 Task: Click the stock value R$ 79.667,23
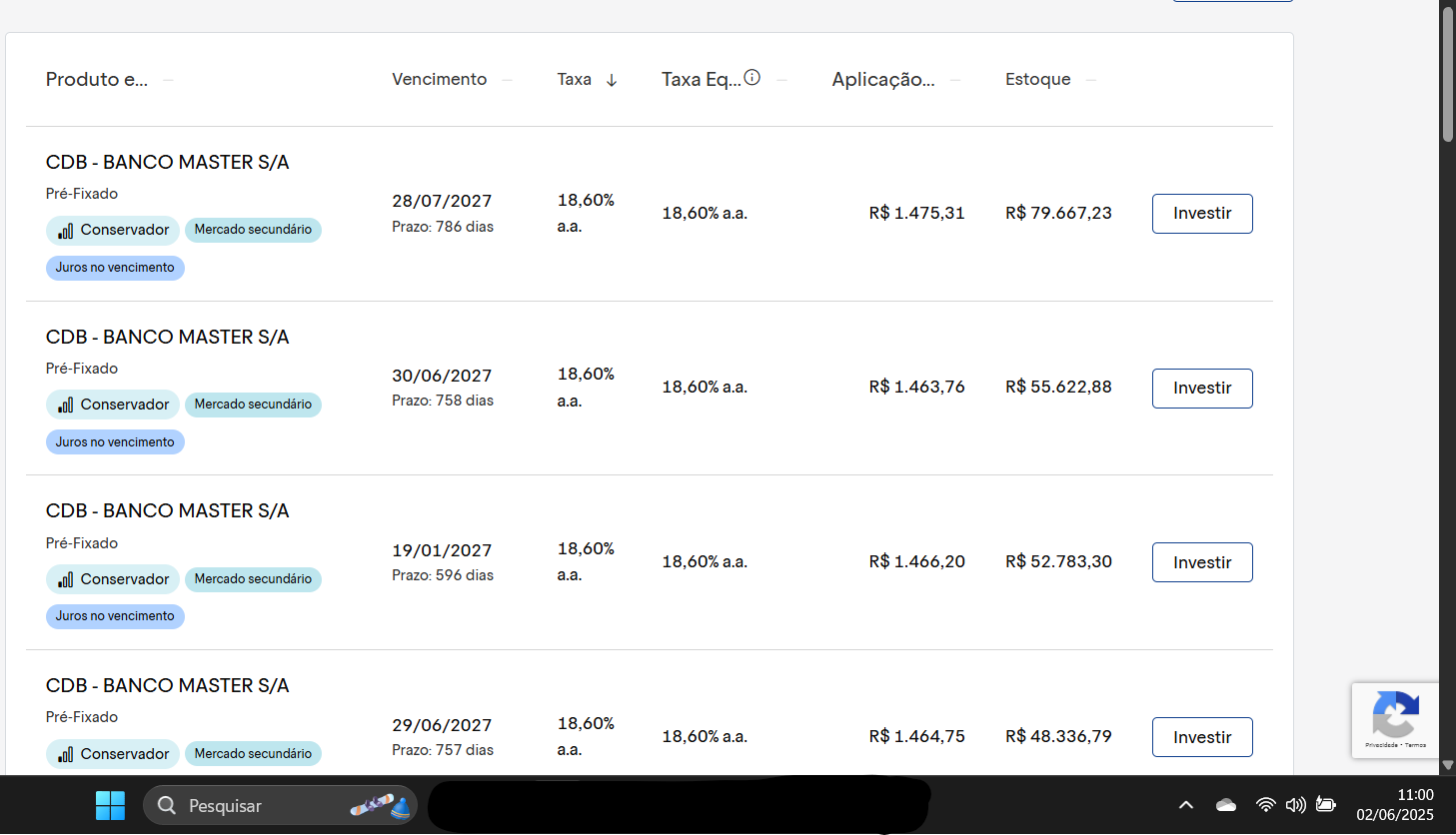click(1058, 213)
